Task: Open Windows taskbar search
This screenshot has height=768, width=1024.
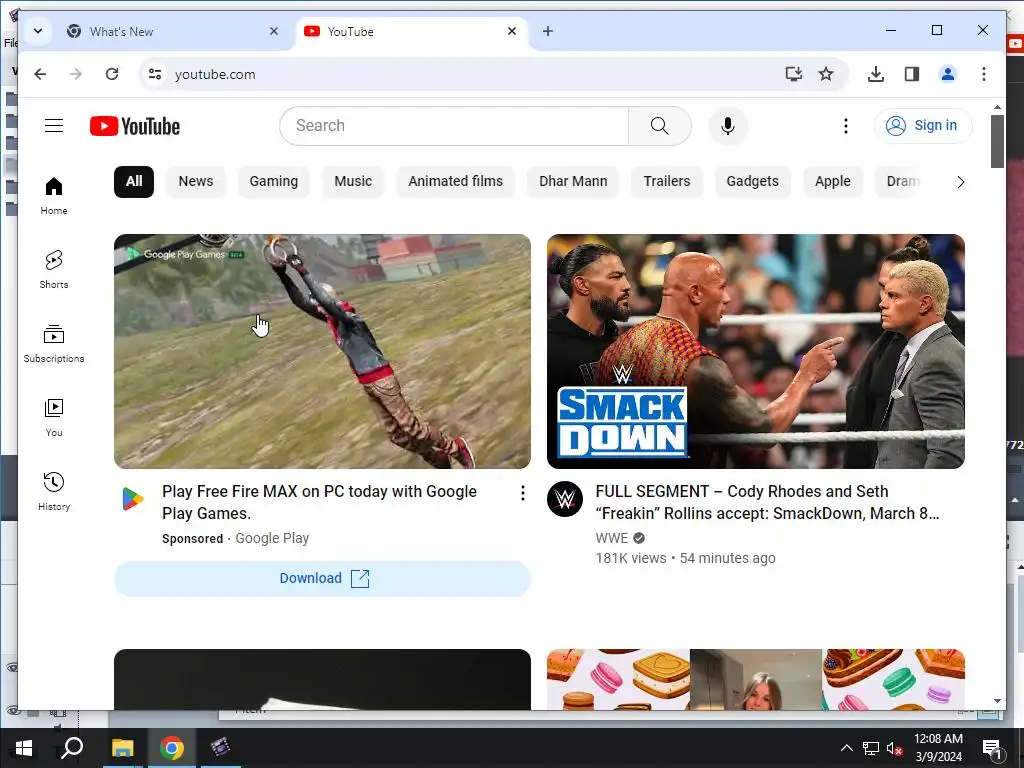Action: 72,748
